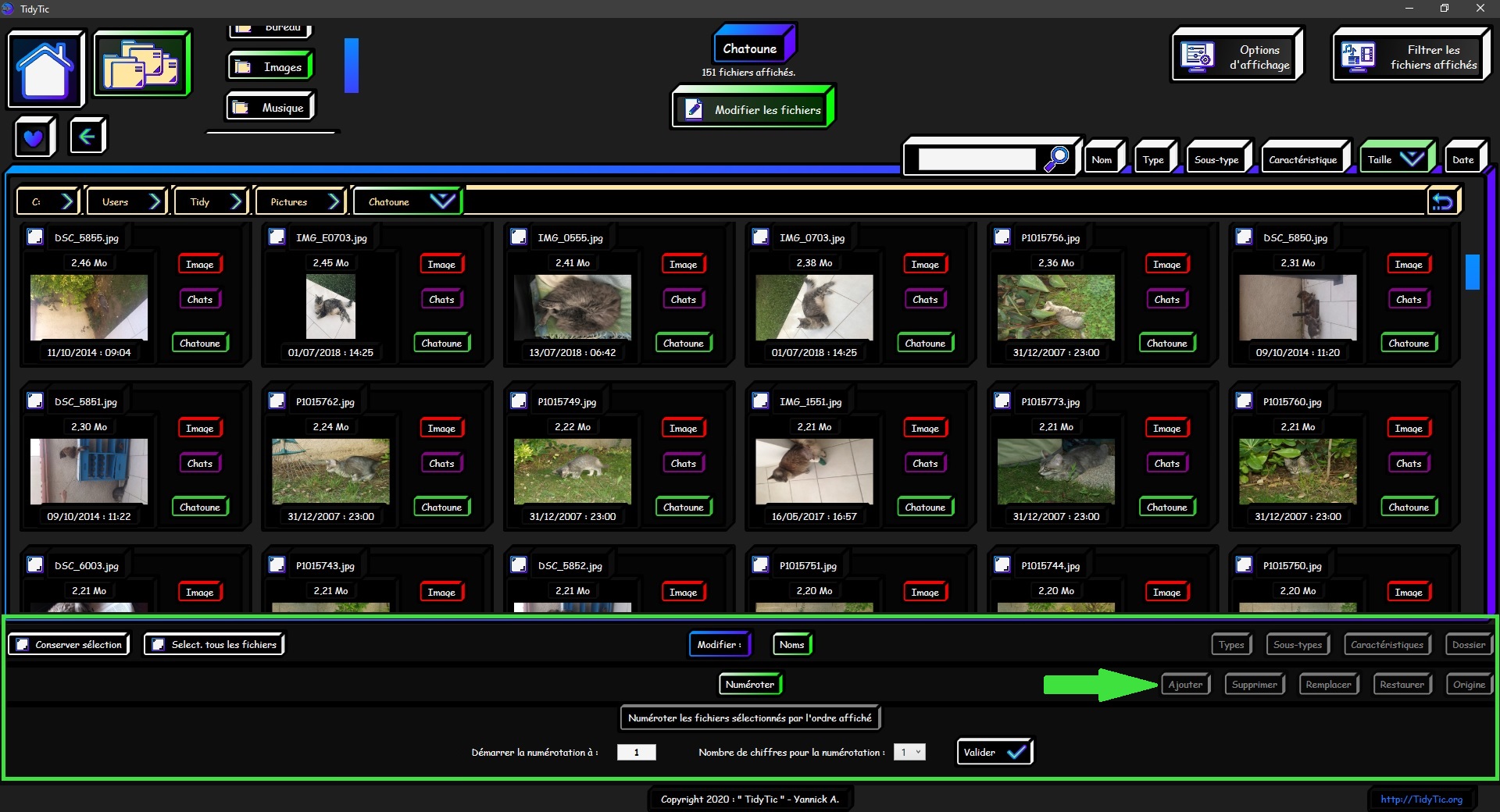The height and width of the screenshot is (812, 1500).
Task: Click the Restaurer button
Action: [1402, 684]
